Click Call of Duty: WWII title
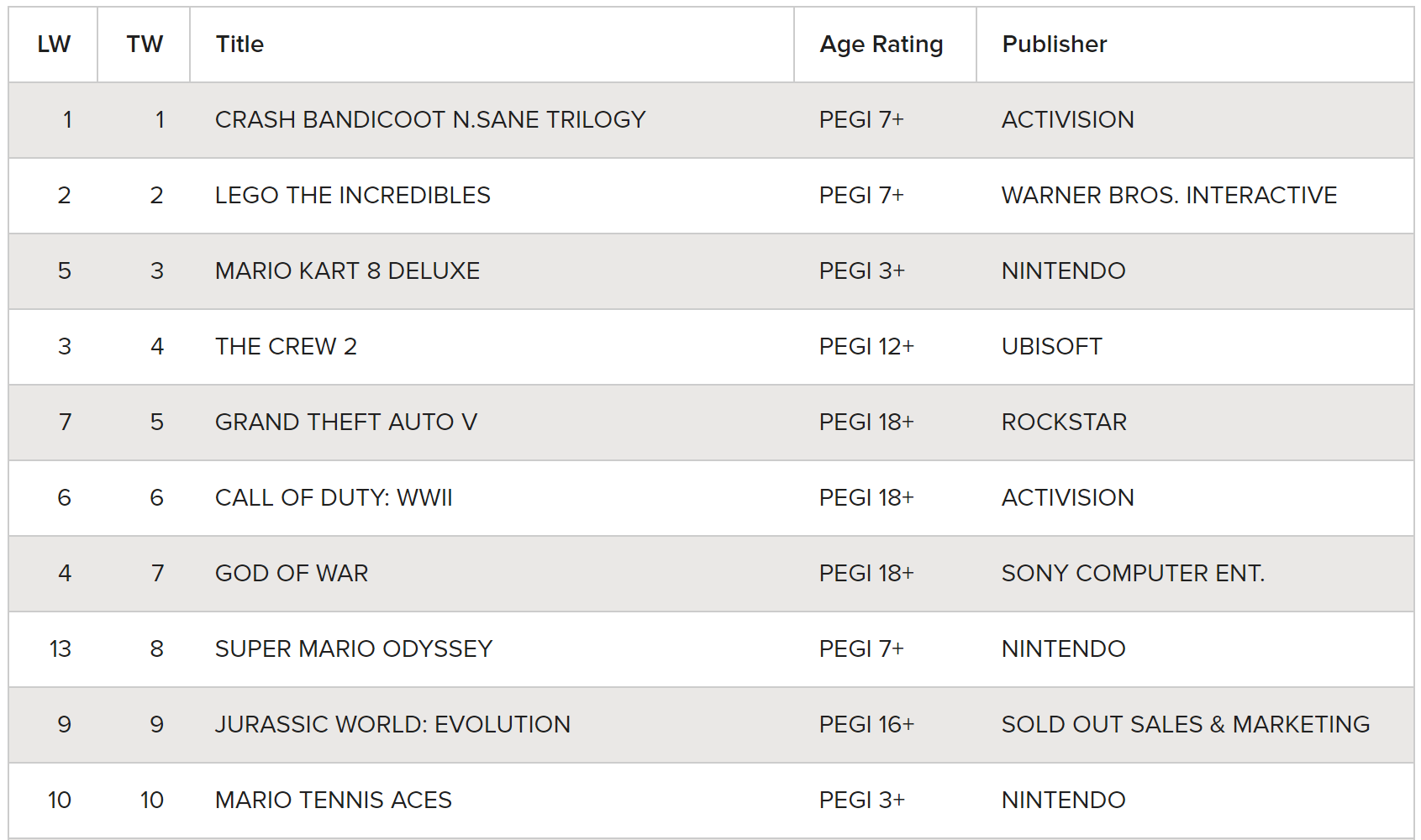 [x=334, y=498]
